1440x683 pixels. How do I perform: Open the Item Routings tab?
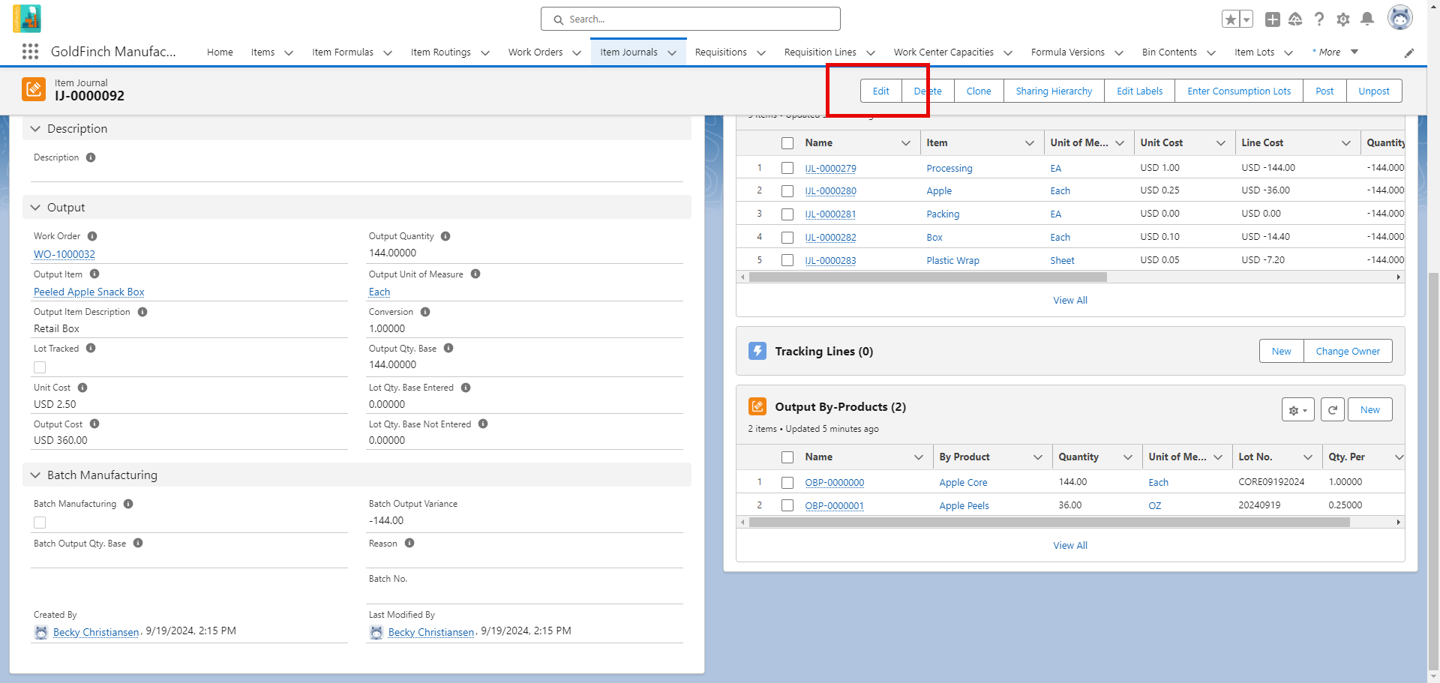(441, 52)
